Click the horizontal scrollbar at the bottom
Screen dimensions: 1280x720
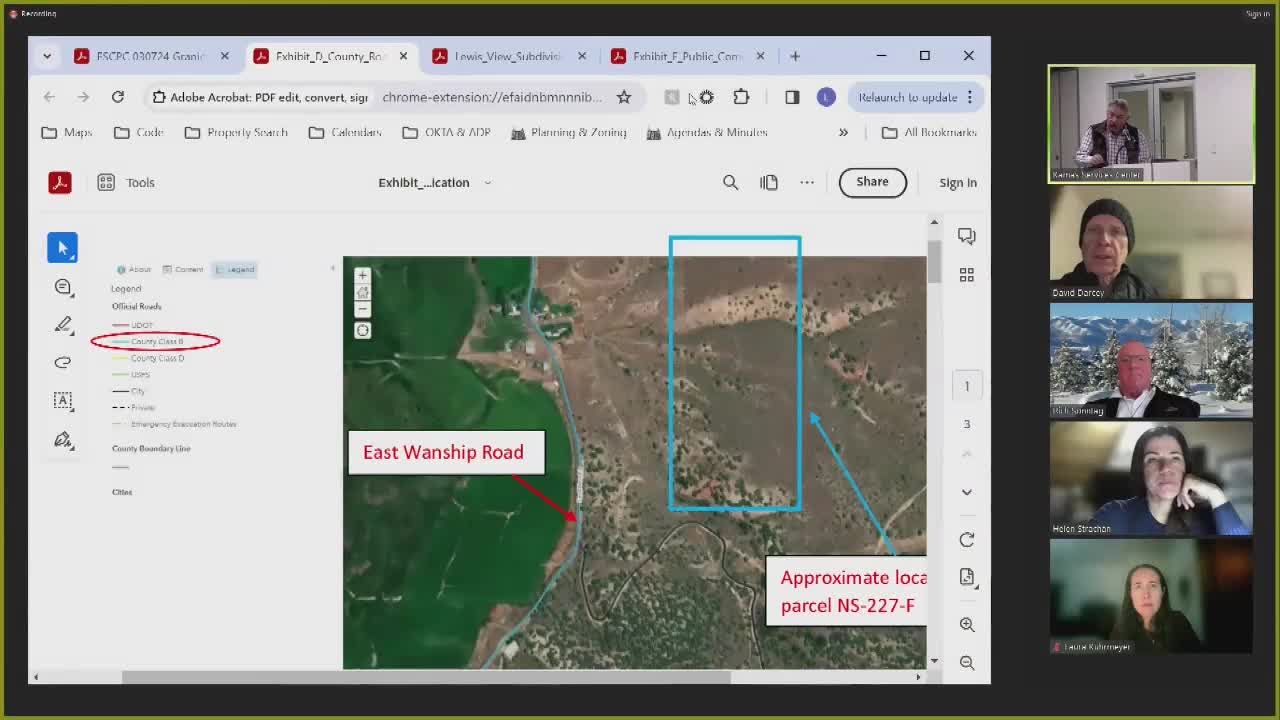click(426, 677)
